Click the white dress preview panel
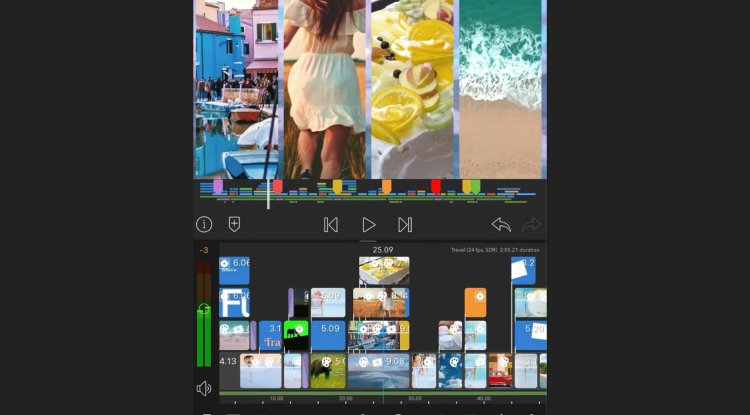 point(325,89)
